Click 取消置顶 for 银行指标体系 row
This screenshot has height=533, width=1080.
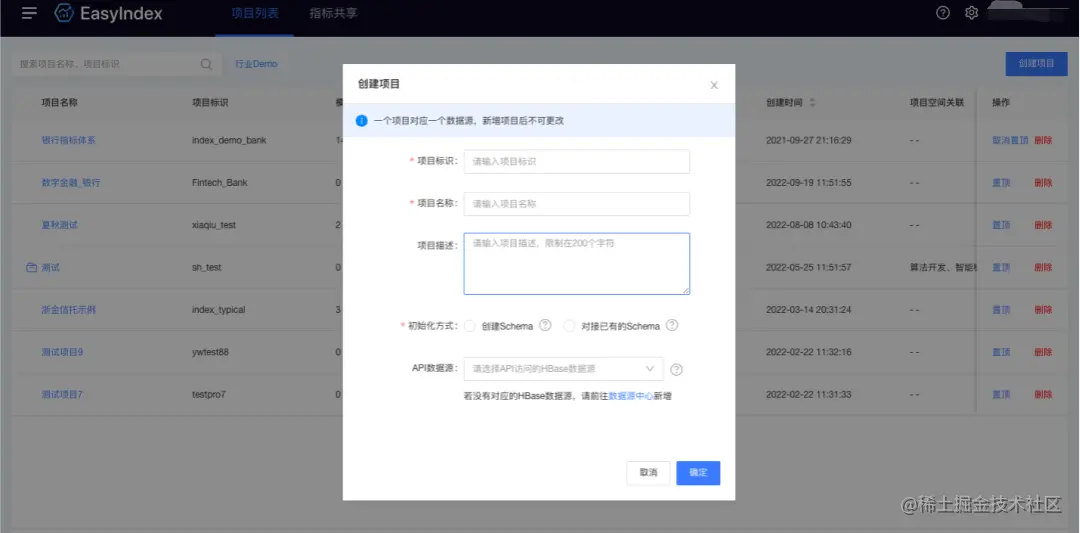1010,140
